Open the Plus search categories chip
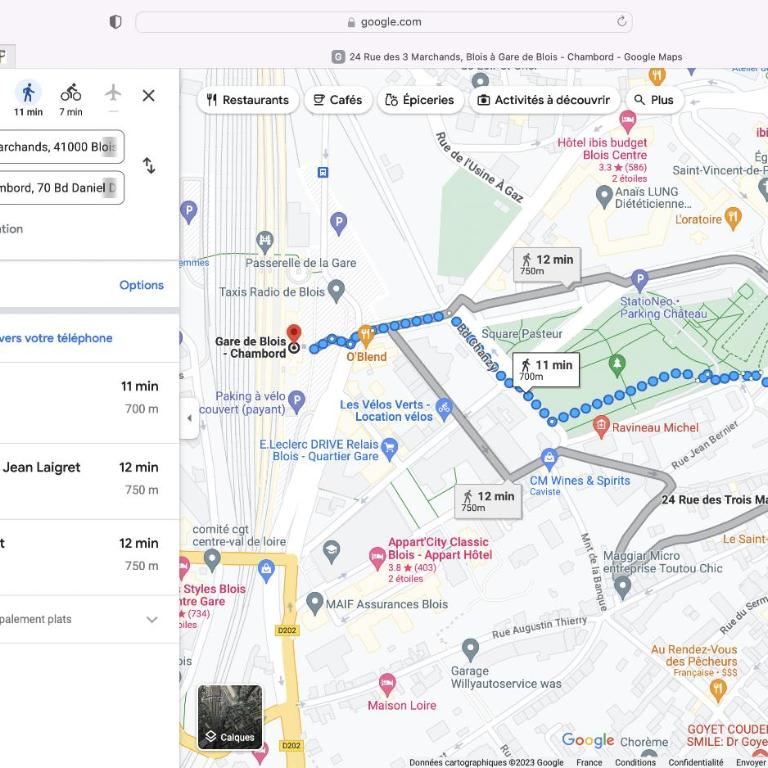Screen dimensions: 768x768 pyautogui.click(x=654, y=100)
